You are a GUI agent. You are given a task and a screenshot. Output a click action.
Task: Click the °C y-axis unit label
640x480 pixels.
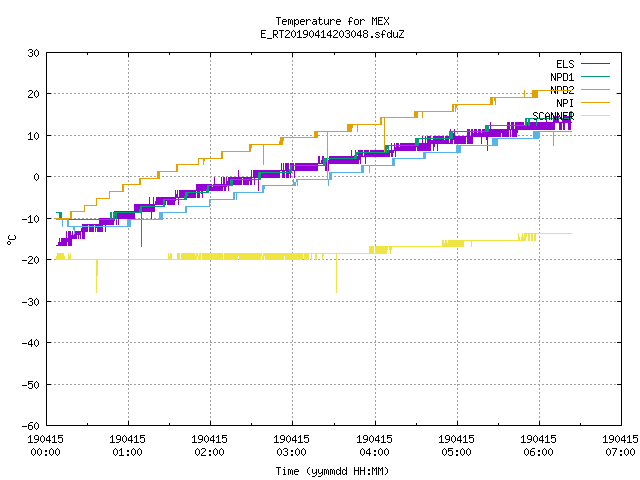pyautogui.click(x=12, y=240)
